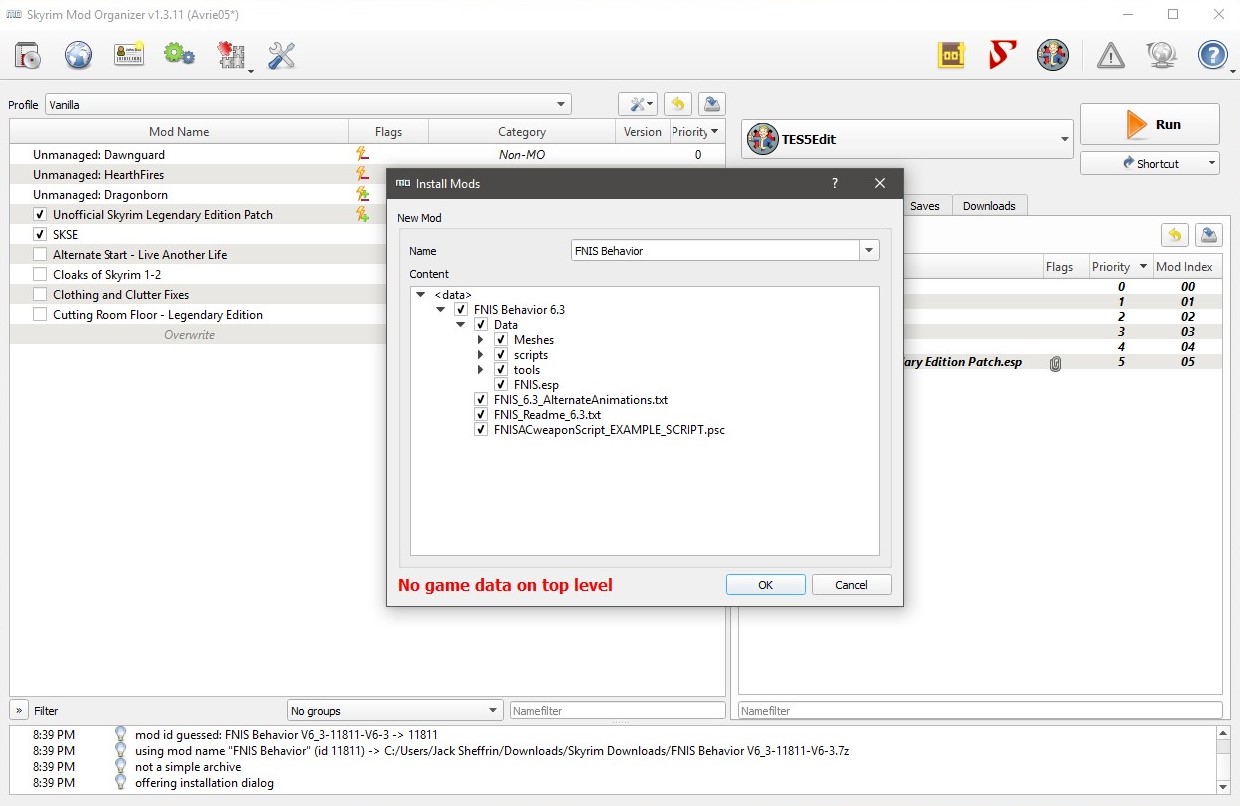Click the yellow bodyslide shortcut icon
Screen dimensions: 1240x806
[951, 55]
